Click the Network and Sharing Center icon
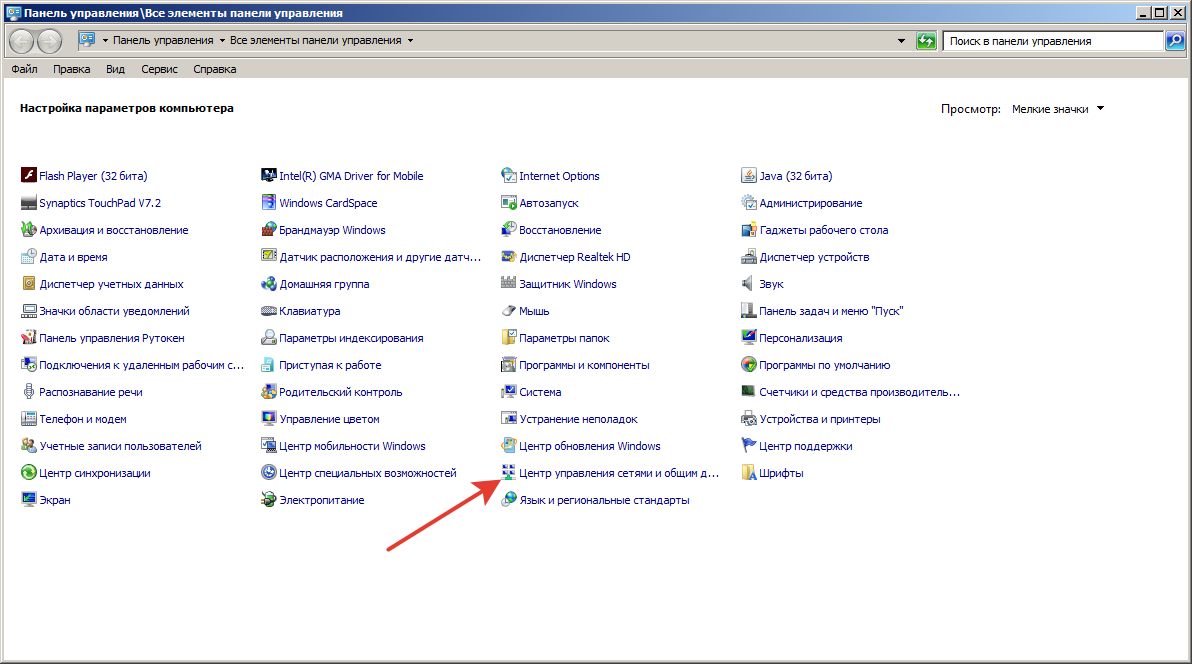The image size is (1192, 664). point(509,473)
